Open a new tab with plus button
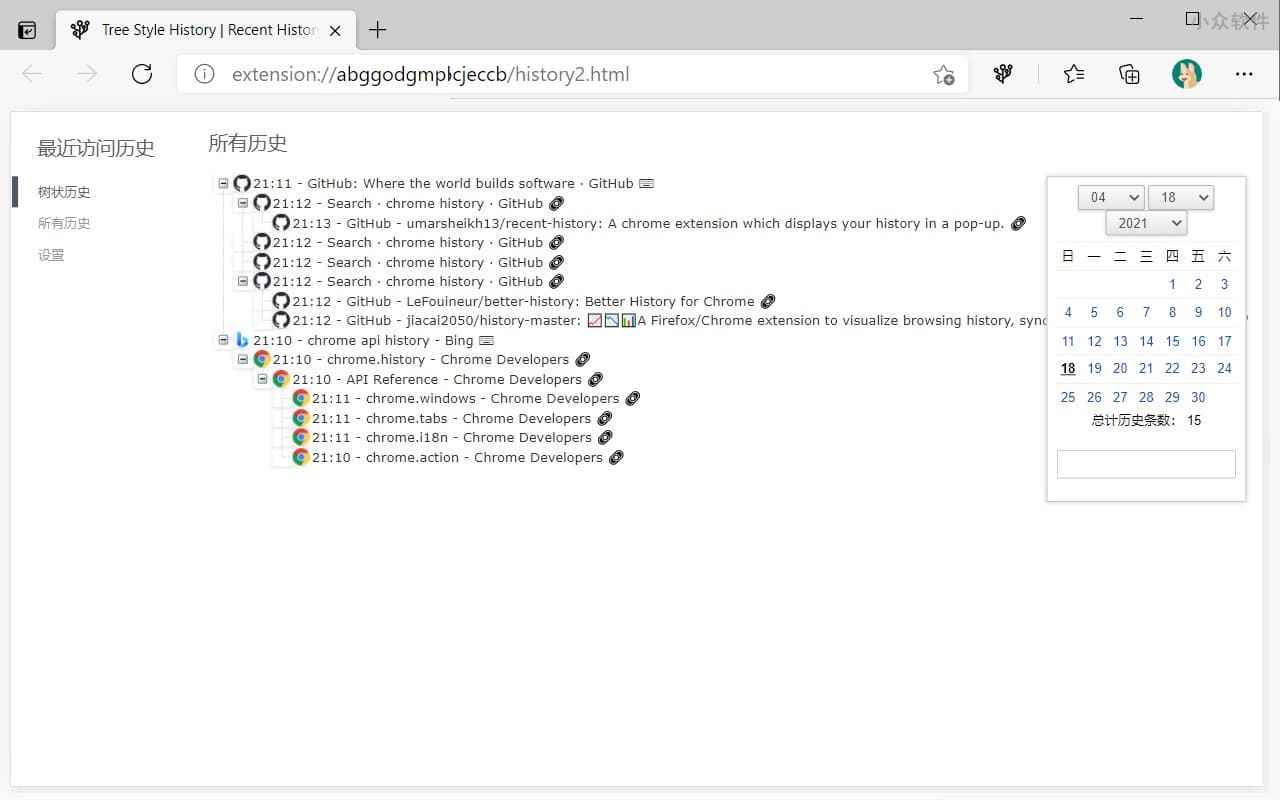The width and height of the screenshot is (1280, 800). click(x=377, y=30)
